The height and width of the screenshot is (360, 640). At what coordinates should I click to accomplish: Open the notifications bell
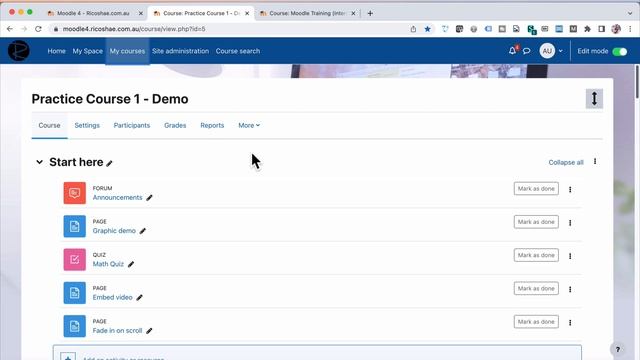pyautogui.click(x=512, y=51)
